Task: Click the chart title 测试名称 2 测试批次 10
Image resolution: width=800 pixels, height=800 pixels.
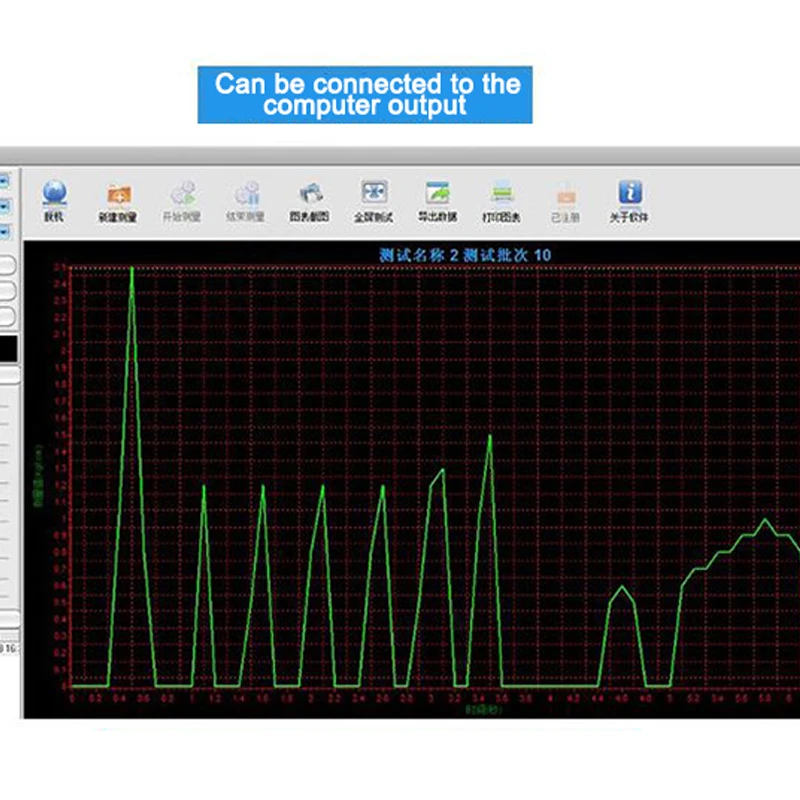Action: click(464, 255)
